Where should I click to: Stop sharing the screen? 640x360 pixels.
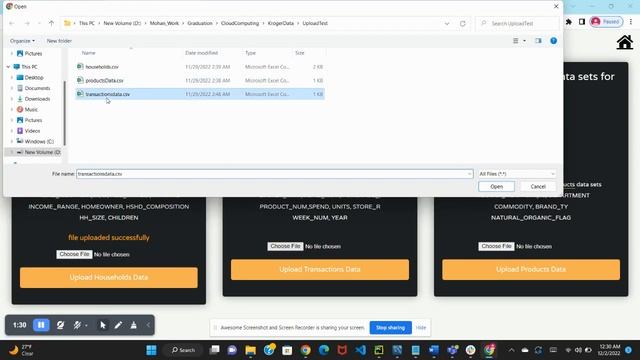pyautogui.click(x=390, y=328)
